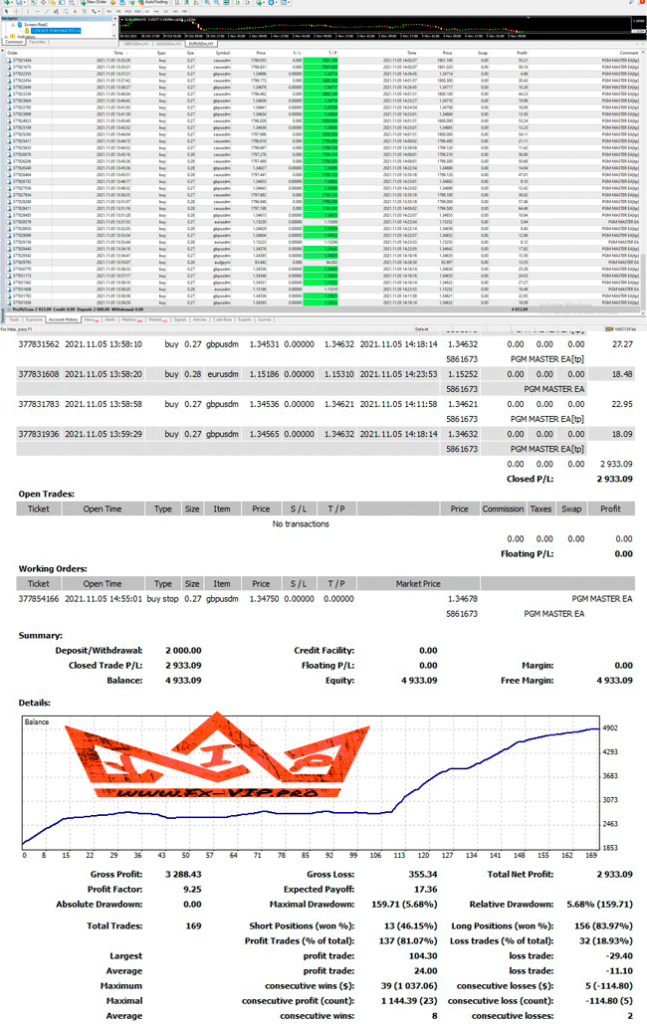Click the icon of order 377823339

point(7,94)
